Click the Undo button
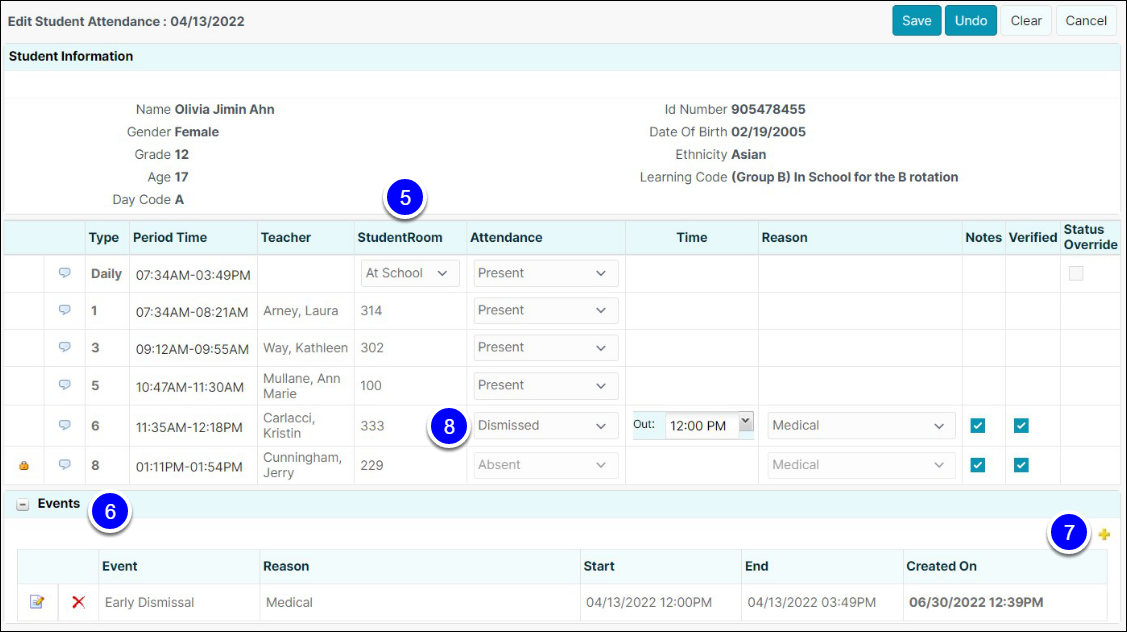Image resolution: width=1127 pixels, height=632 pixels. click(x=970, y=21)
